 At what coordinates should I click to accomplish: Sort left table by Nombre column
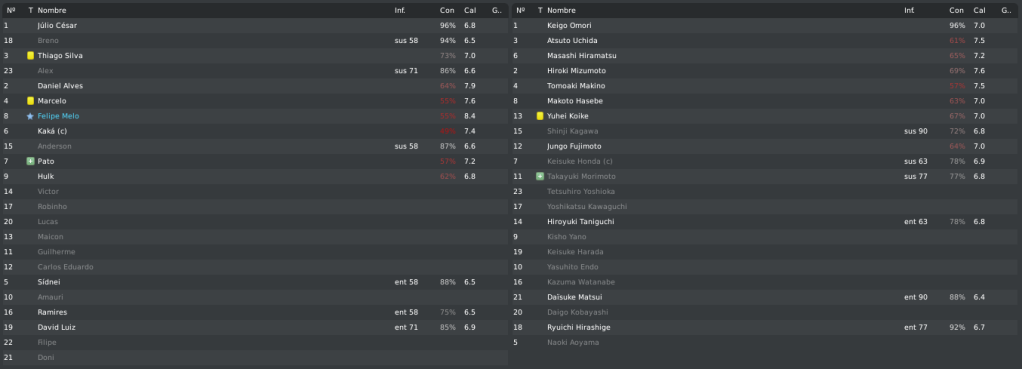tap(51, 10)
